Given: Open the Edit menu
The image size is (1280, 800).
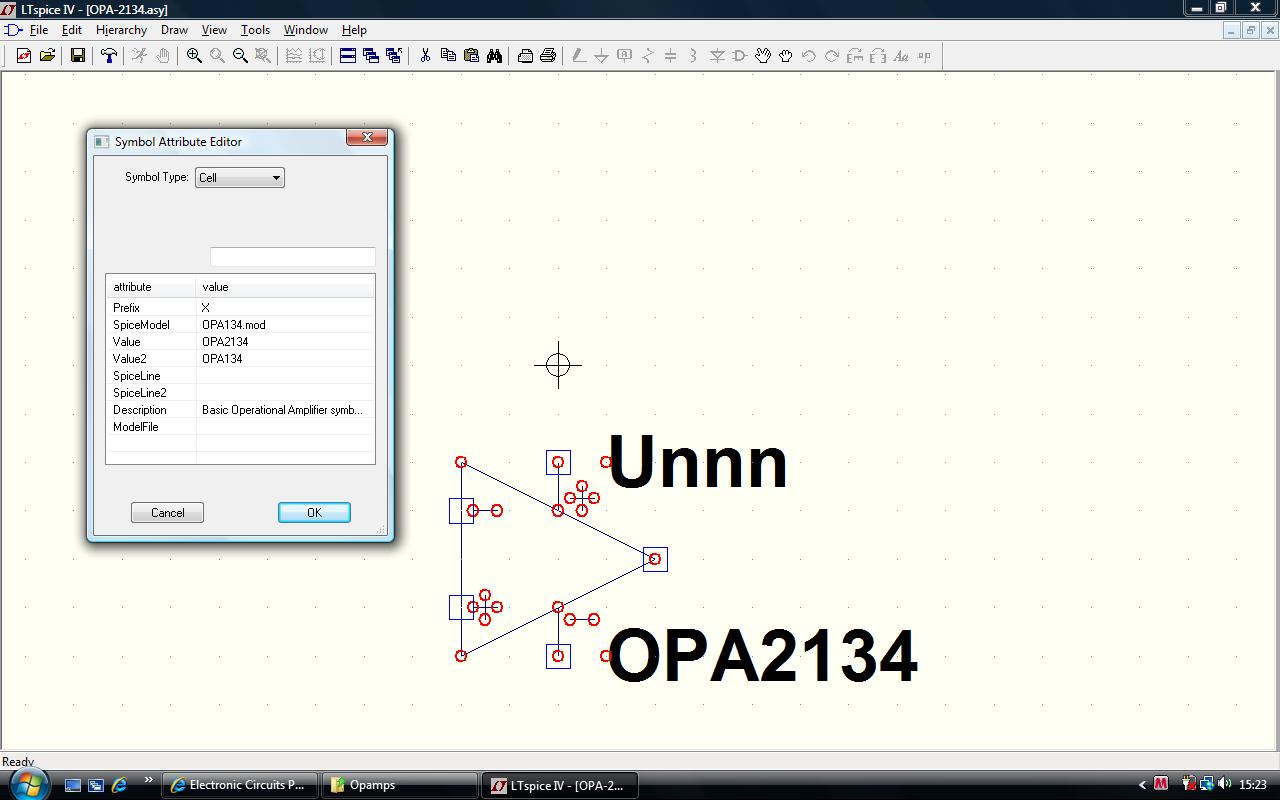Looking at the screenshot, I should 72,30.
